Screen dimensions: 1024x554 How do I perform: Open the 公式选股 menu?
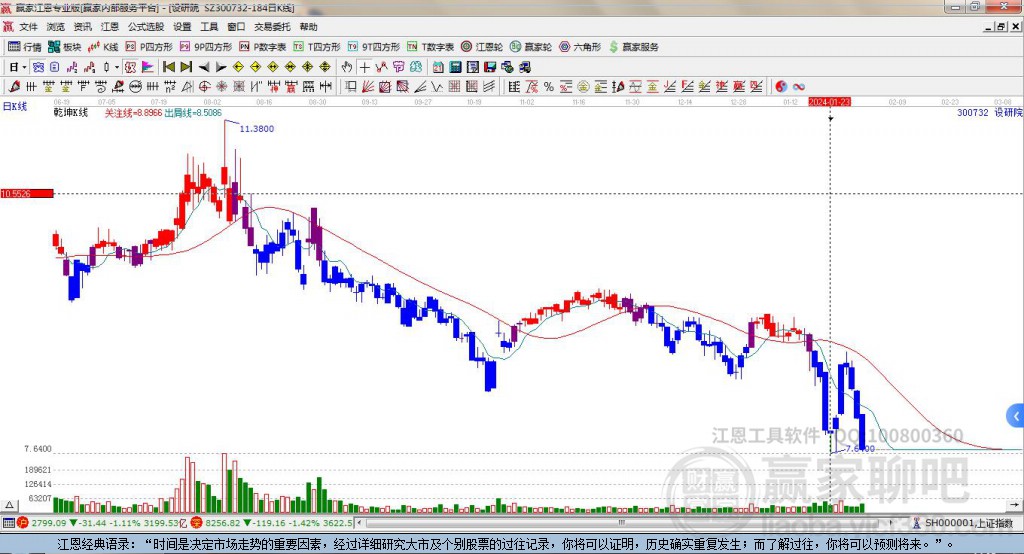point(146,27)
